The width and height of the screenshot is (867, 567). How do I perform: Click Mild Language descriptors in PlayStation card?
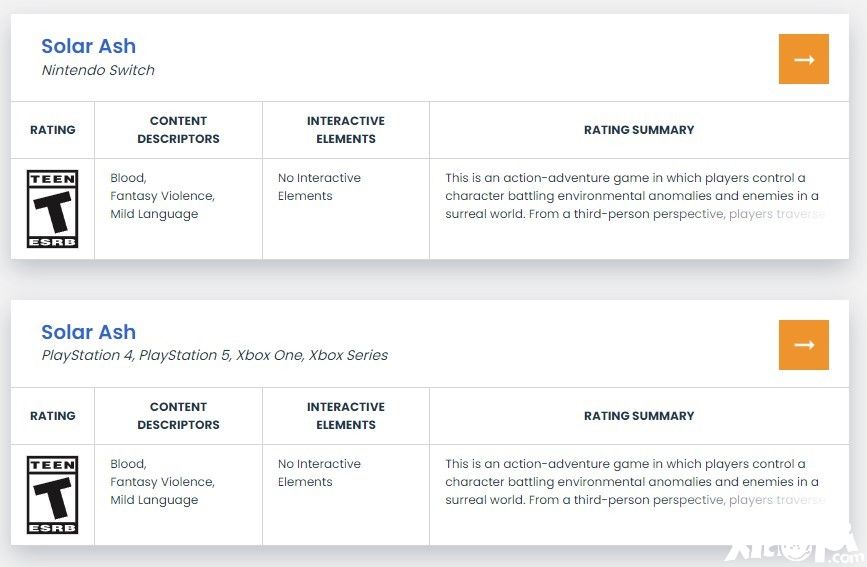[x=154, y=500]
